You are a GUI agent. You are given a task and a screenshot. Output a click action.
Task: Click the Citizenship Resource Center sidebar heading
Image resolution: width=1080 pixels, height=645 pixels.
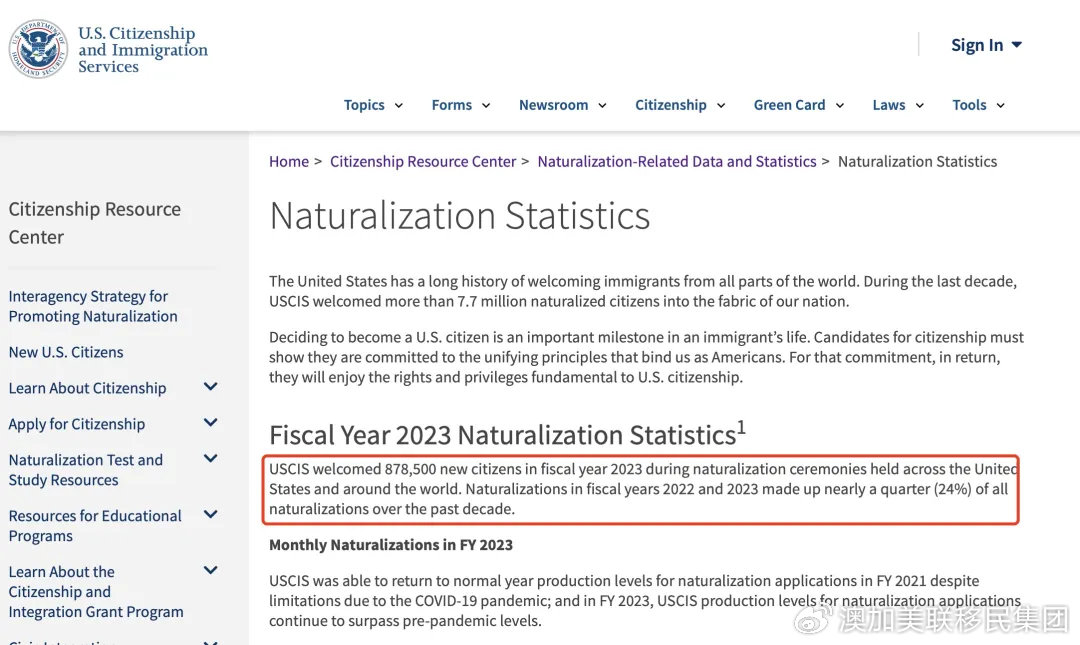[94, 223]
